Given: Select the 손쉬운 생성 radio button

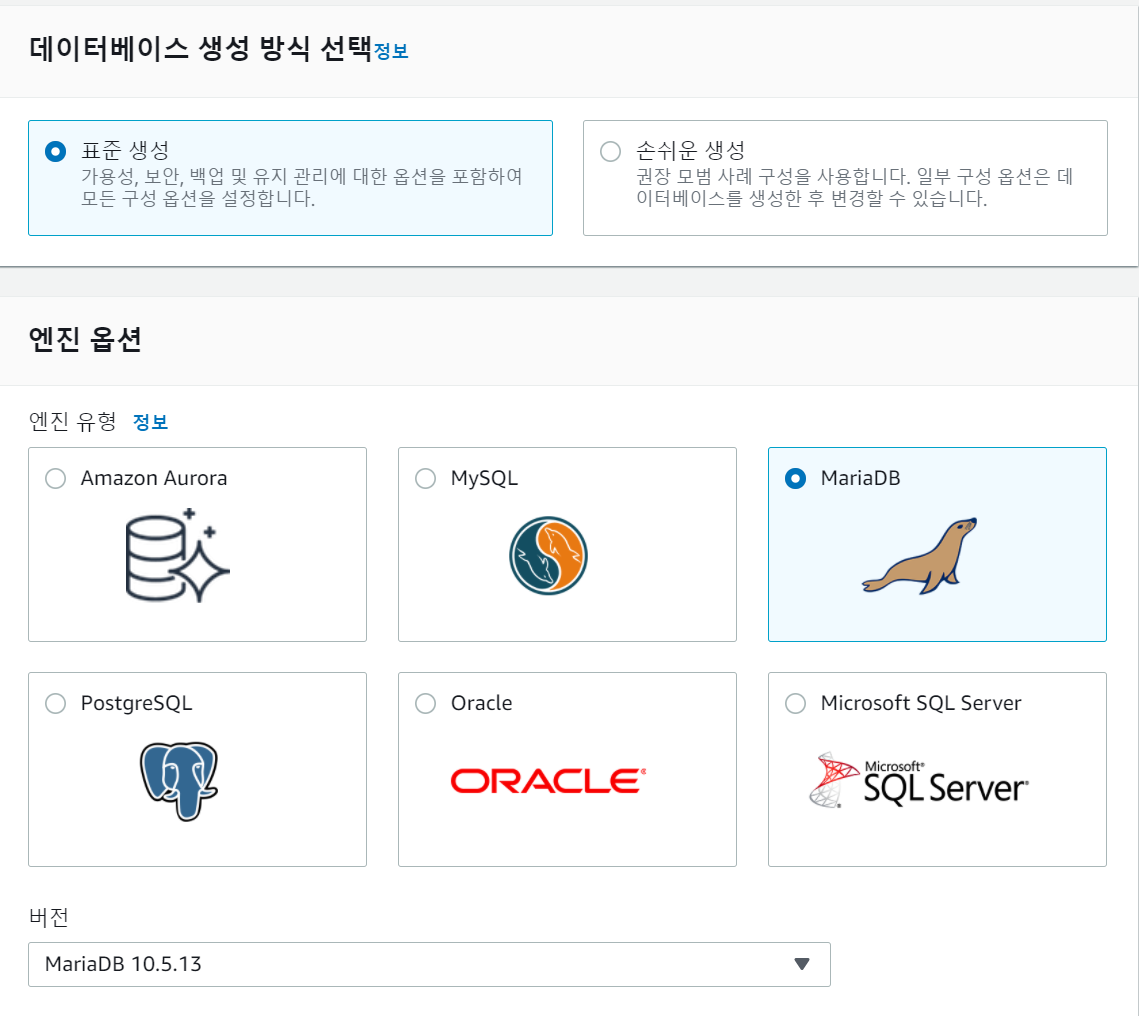Looking at the screenshot, I should pos(610,152).
